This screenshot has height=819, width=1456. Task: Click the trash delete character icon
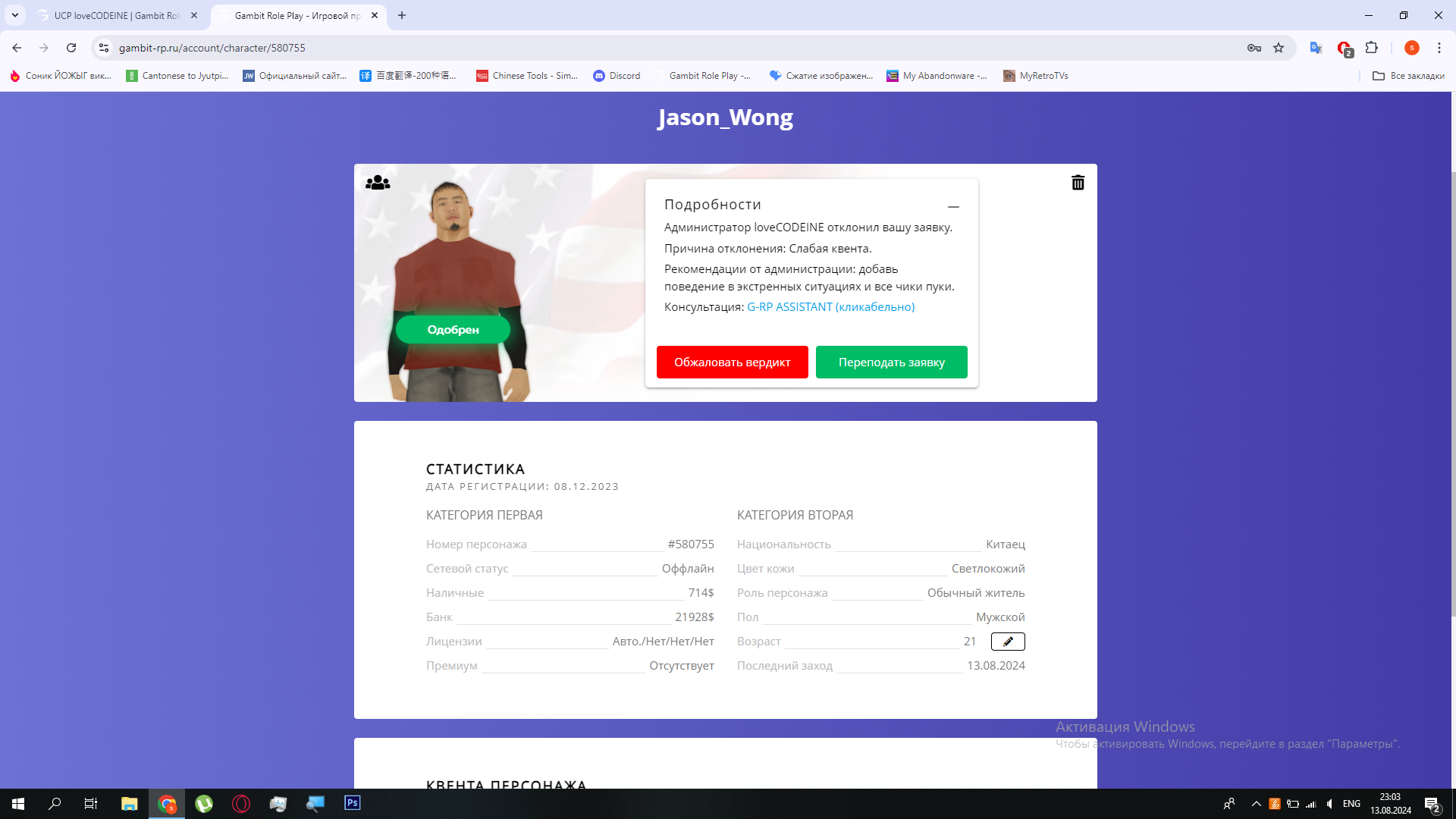click(x=1078, y=183)
